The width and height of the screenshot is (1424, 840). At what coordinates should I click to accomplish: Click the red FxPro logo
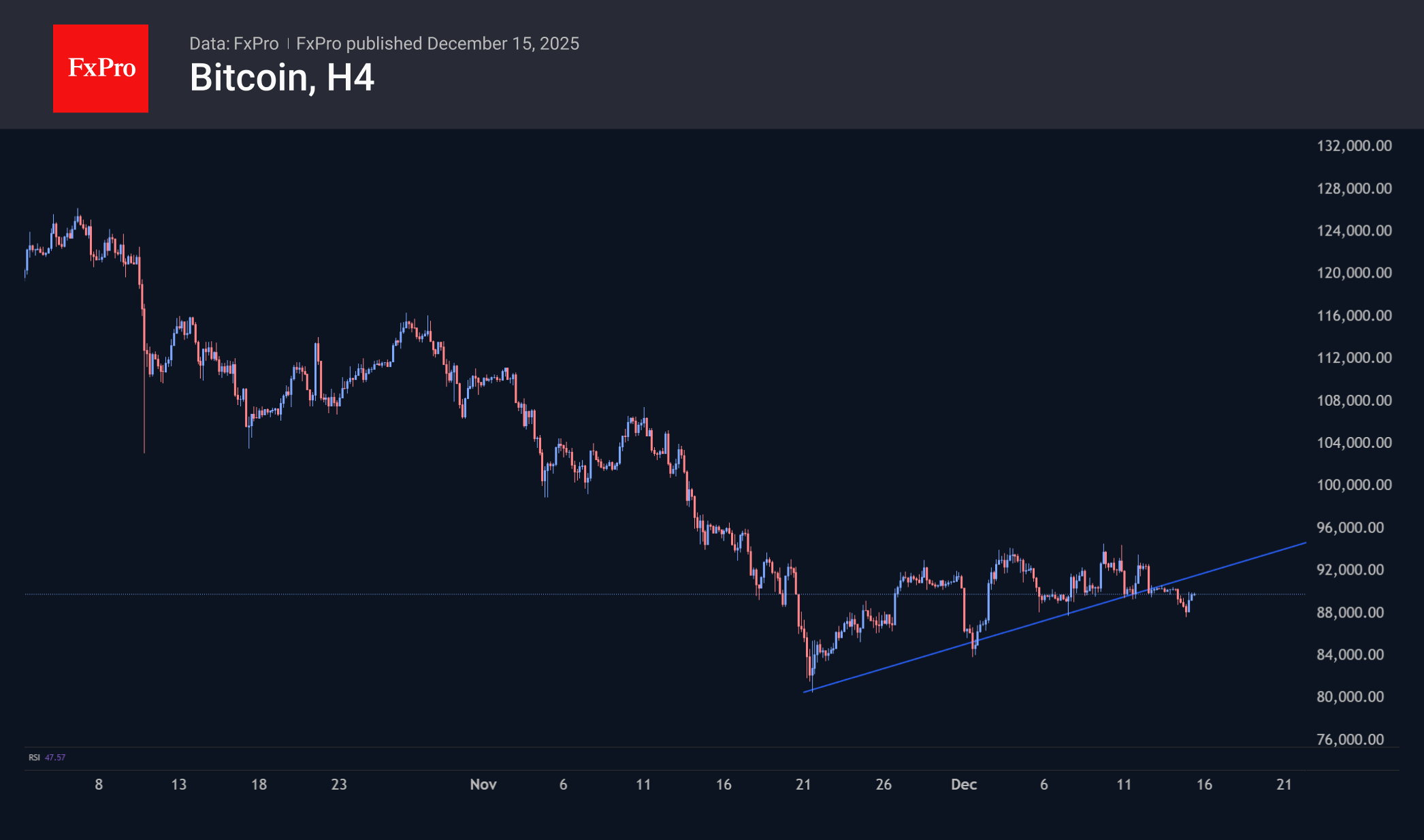(x=101, y=68)
